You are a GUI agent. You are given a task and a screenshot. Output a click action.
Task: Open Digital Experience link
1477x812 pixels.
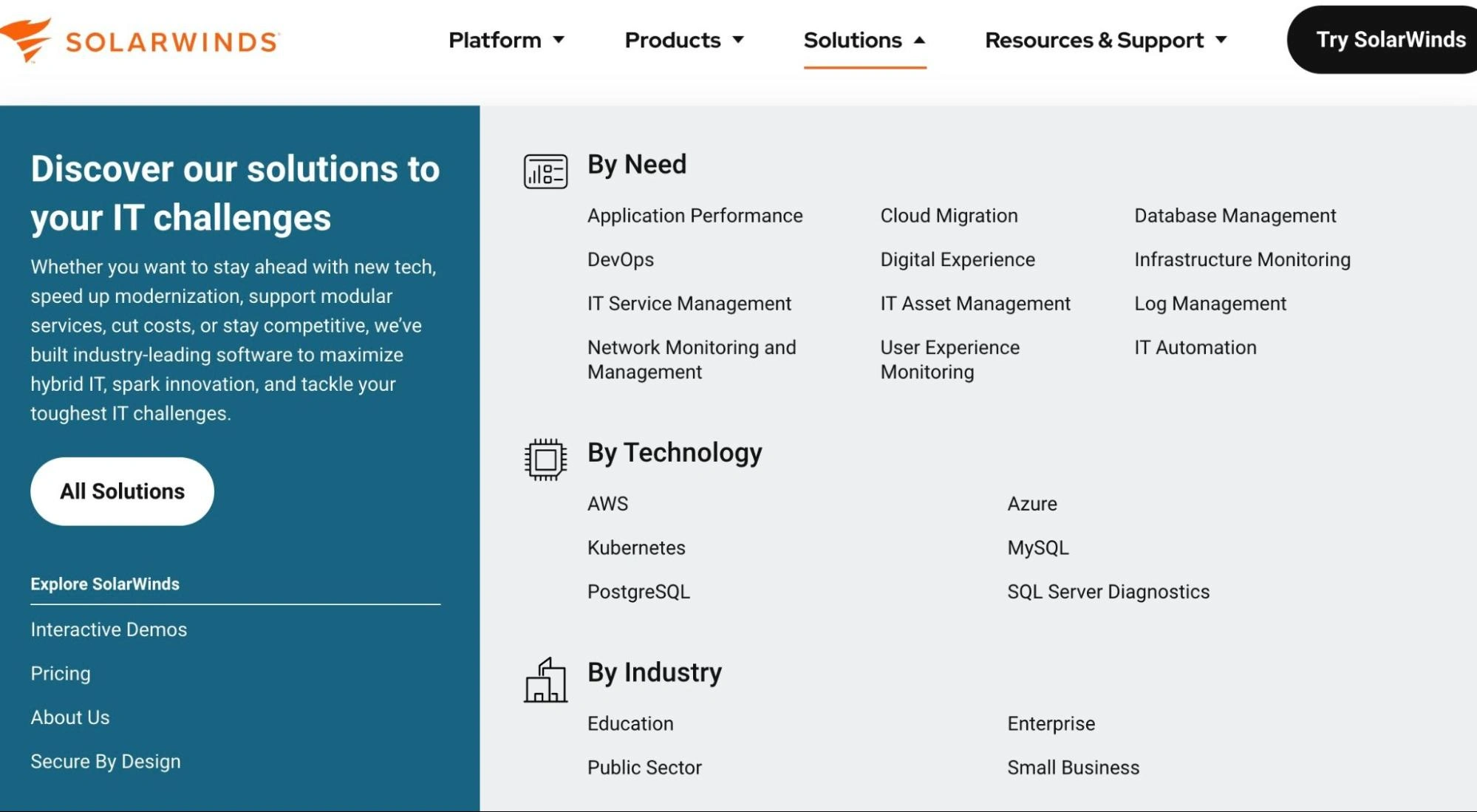tap(958, 260)
